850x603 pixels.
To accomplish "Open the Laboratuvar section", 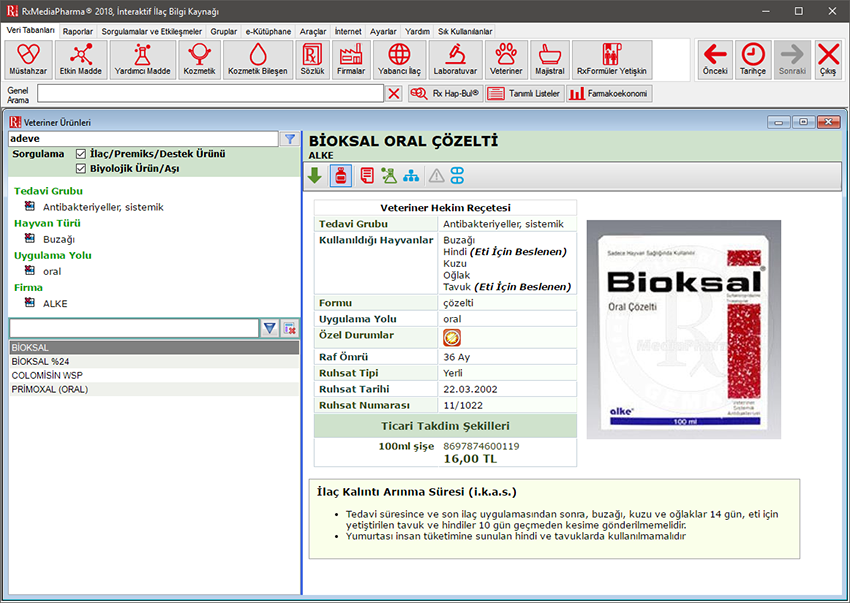I will (455, 59).
